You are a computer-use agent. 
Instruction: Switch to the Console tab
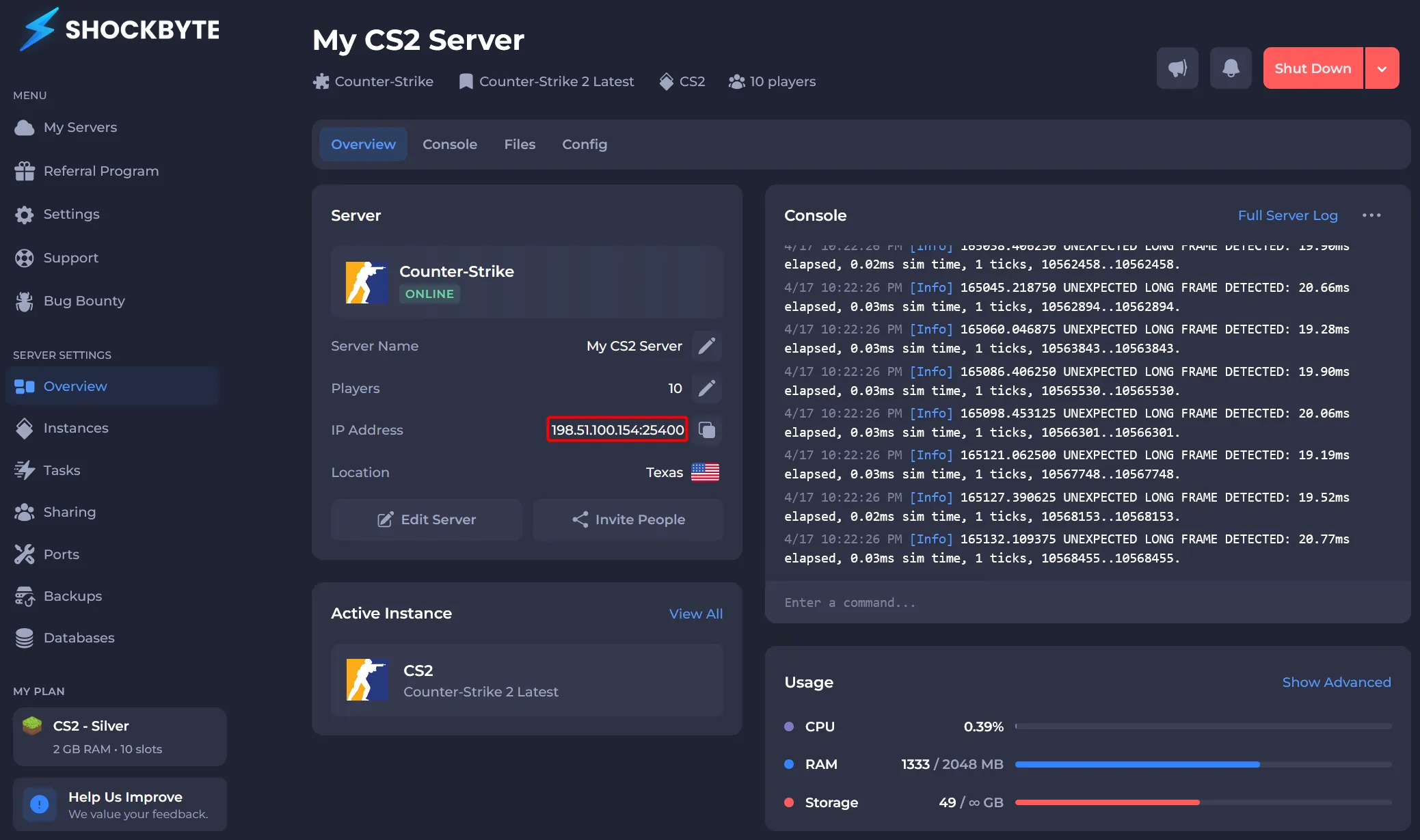(x=450, y=144)
